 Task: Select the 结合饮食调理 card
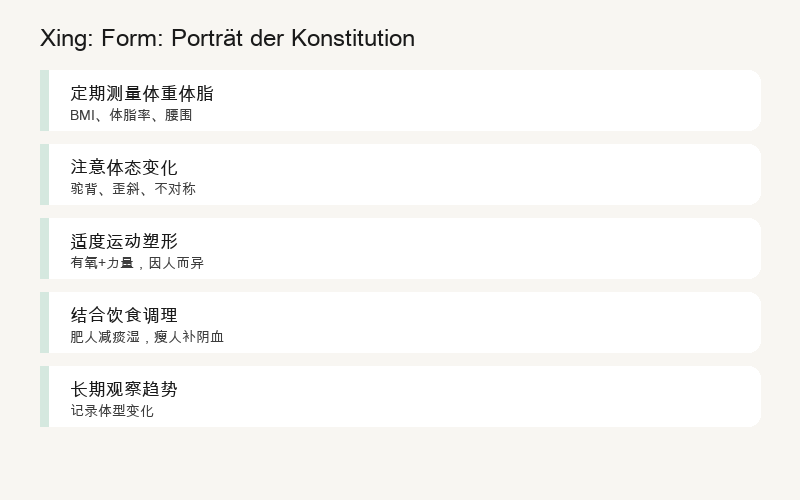pyautogui.click(x=401, y=322)
